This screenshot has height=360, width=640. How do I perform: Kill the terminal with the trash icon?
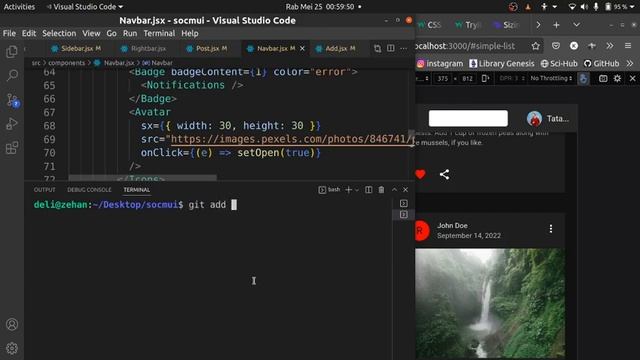tap(381, 190)
